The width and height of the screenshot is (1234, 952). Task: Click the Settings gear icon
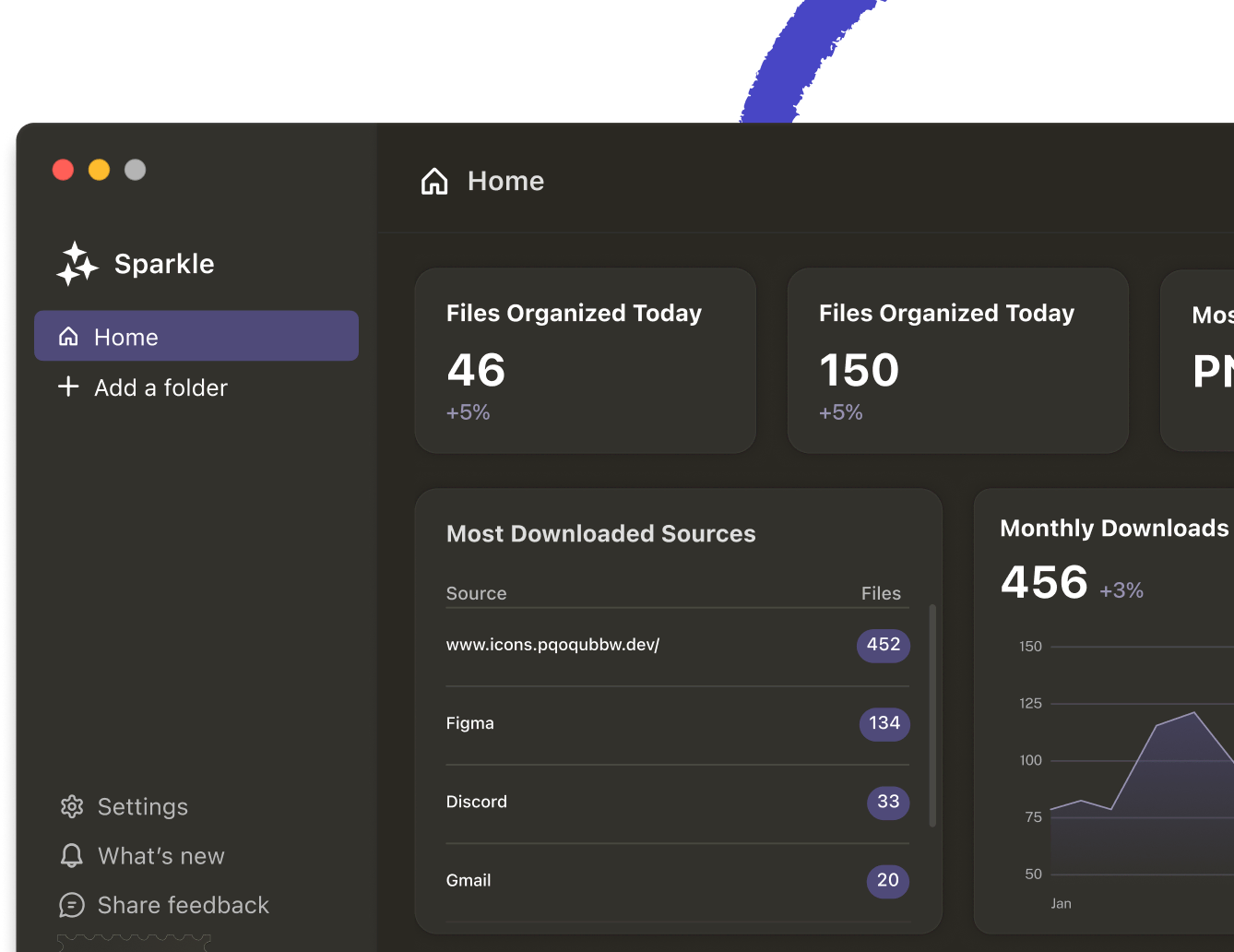pyautogui.click(x=72, y=807)
